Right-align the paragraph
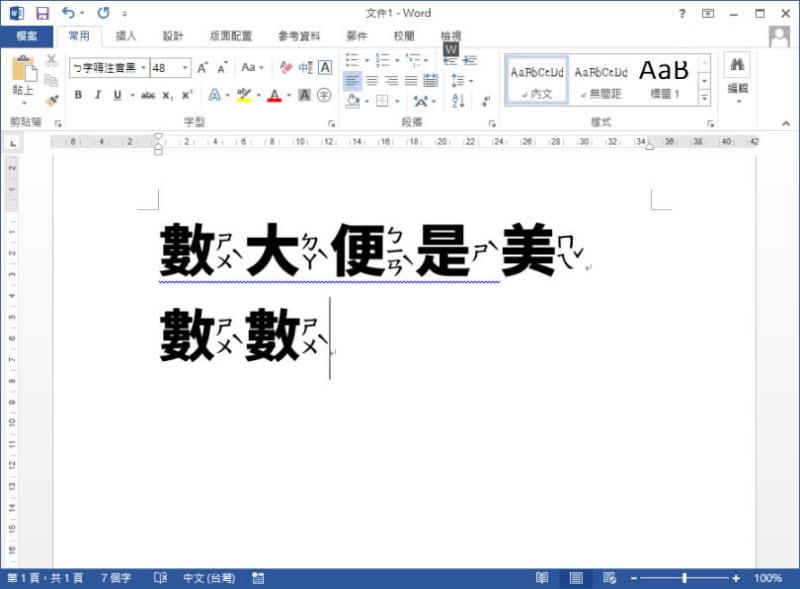Screen dimensions: 800x589 pyautogui.click(x=391, y=80)
